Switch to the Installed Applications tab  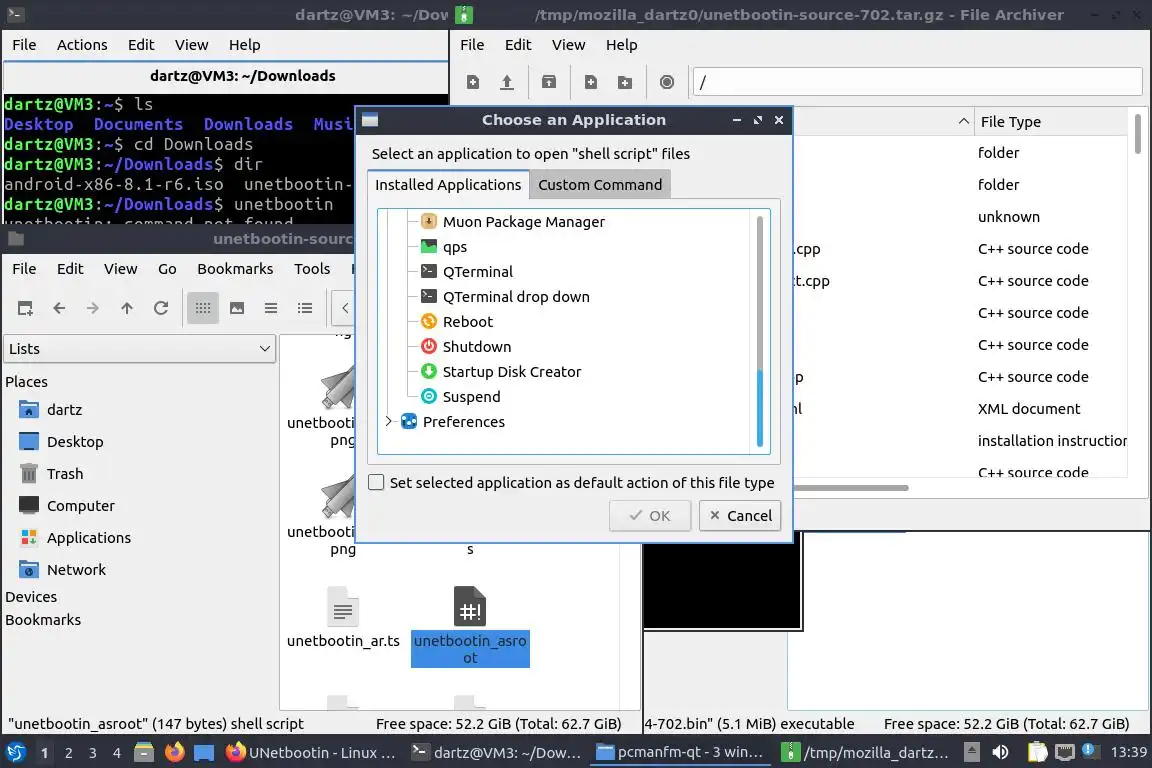tap(448, 185)
